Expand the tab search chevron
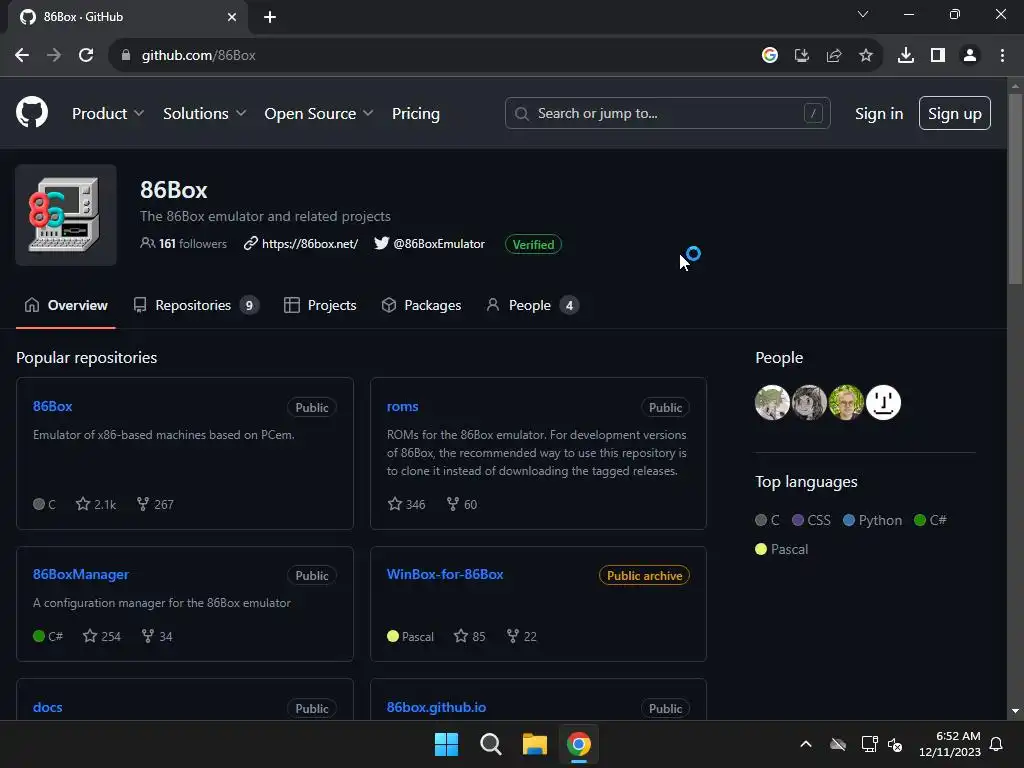 (863, 14)
